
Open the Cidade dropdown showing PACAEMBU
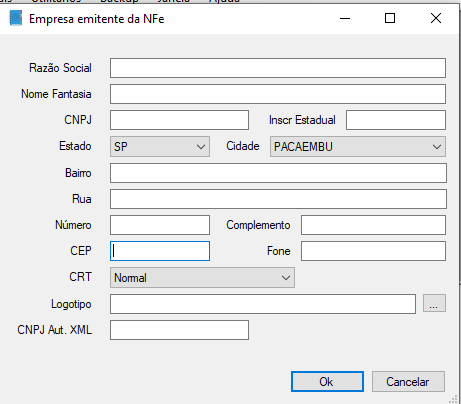pyautogui.click(x=358, y=146)
